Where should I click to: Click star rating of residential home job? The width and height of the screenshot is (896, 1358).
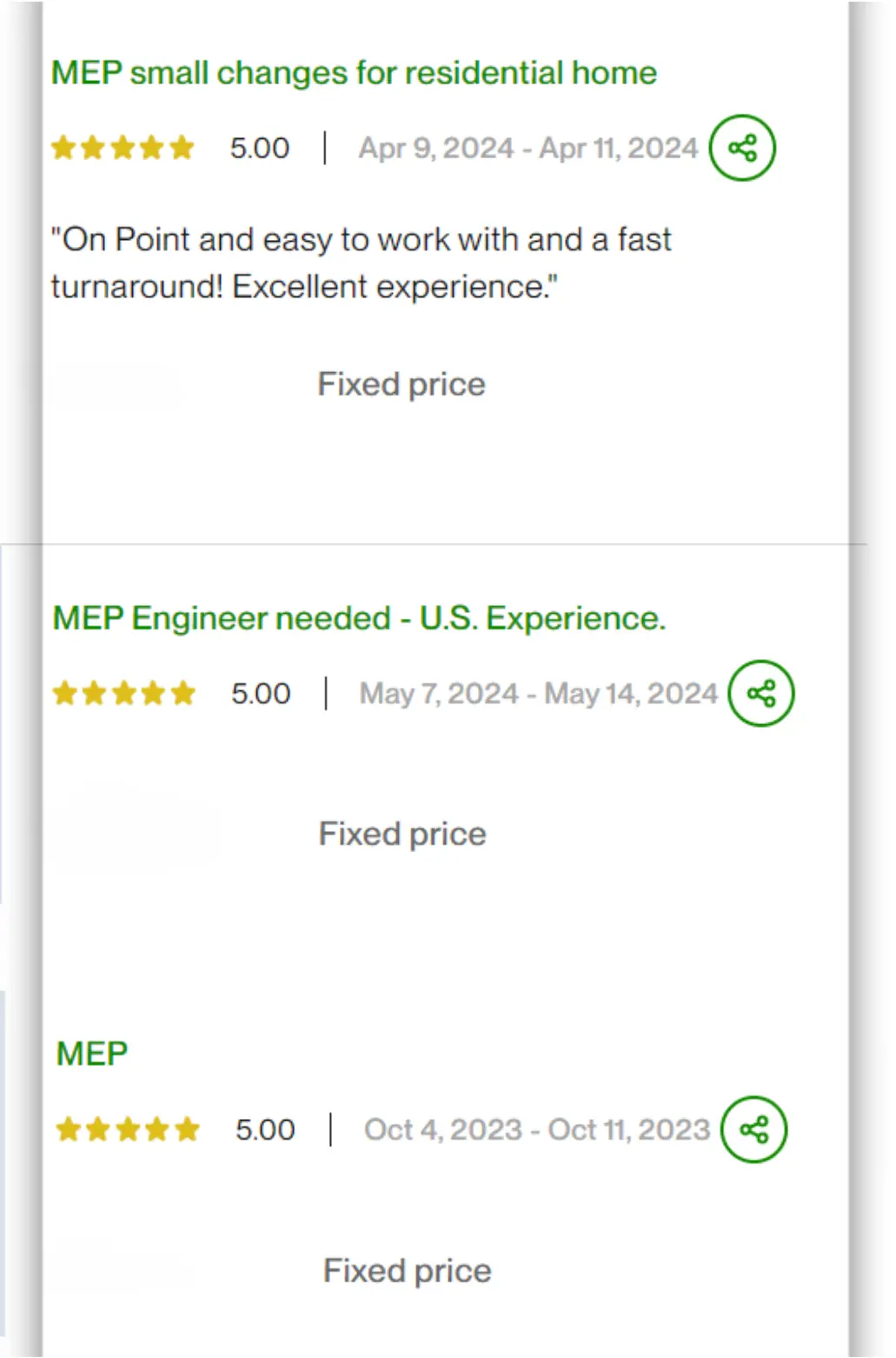[x=123, y=148]
